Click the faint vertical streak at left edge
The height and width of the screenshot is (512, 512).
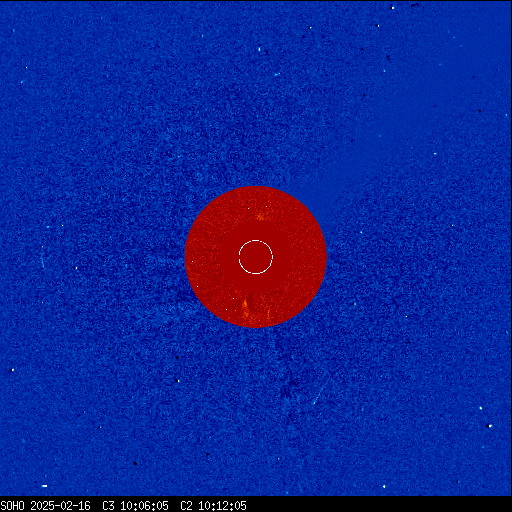pos(43,257)
